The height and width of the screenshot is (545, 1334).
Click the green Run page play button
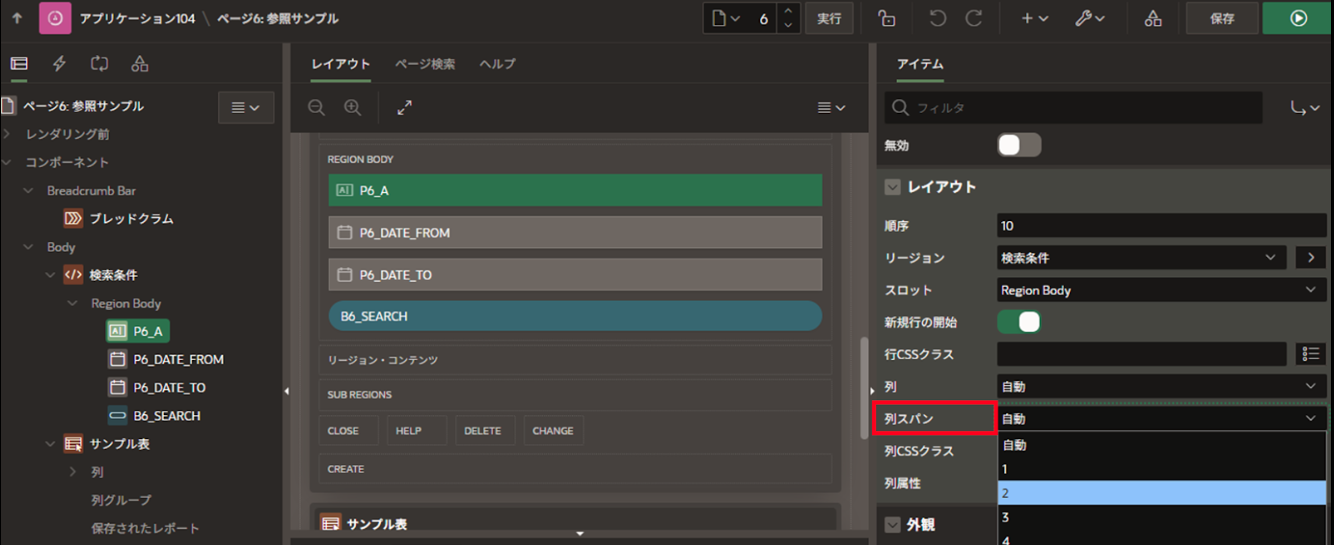click(x=1297, y=18)
